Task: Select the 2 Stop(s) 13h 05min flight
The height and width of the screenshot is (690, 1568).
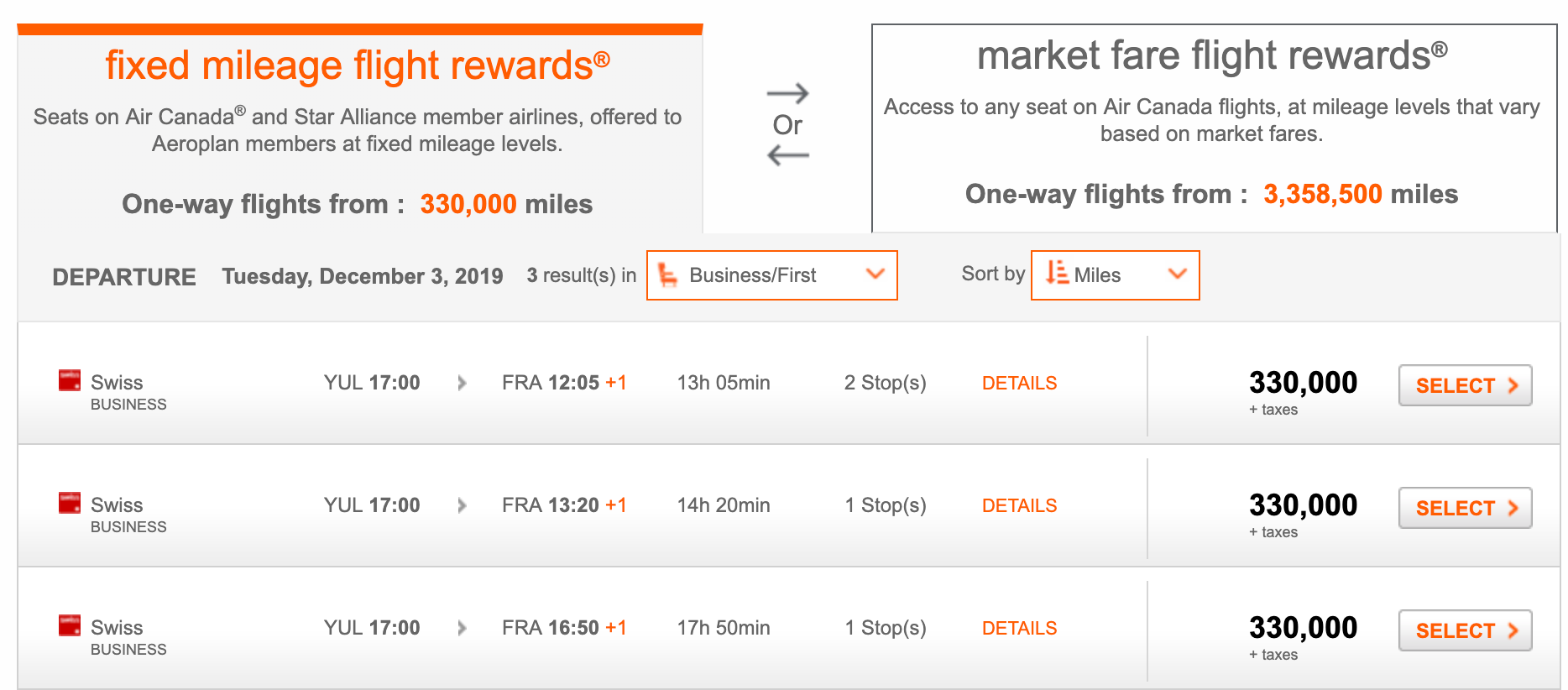Action: tap(1465, 385)
